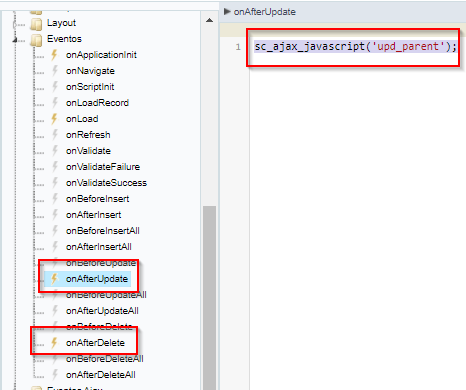The height and width of the screenshot is (390, 466).
Task: Collapse the onAfterUpdate editor header triangle
Action: 227,12
